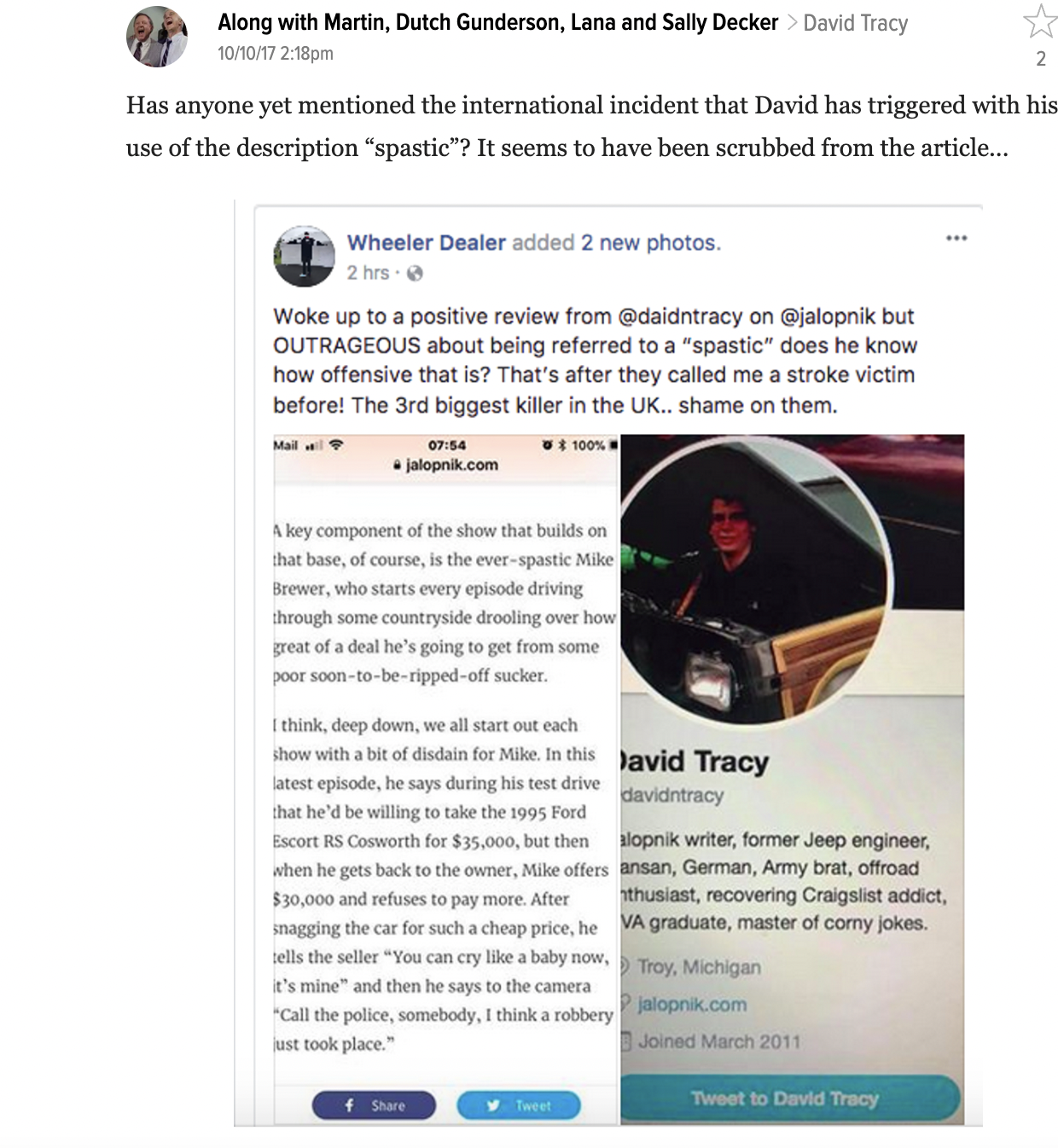This screenshot has width=1058, height=1148.
Task: Open the jalopnik.com link in Twitter profile
Action: click(692, 1005)
